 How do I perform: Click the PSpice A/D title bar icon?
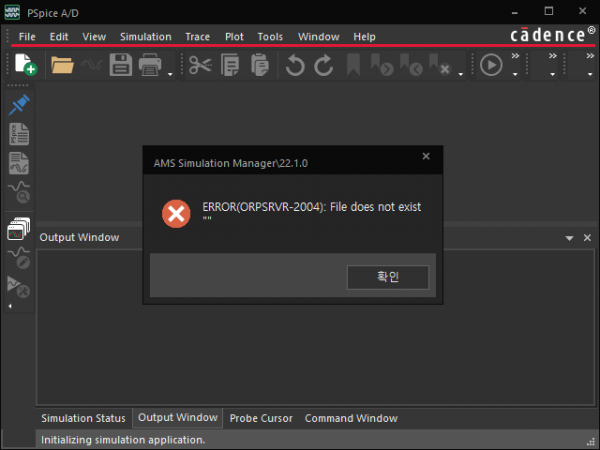[12, 13]
